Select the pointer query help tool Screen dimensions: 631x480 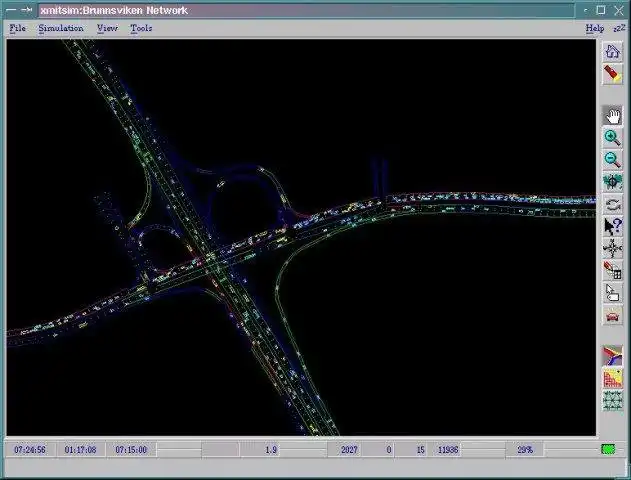pos(612,227)
